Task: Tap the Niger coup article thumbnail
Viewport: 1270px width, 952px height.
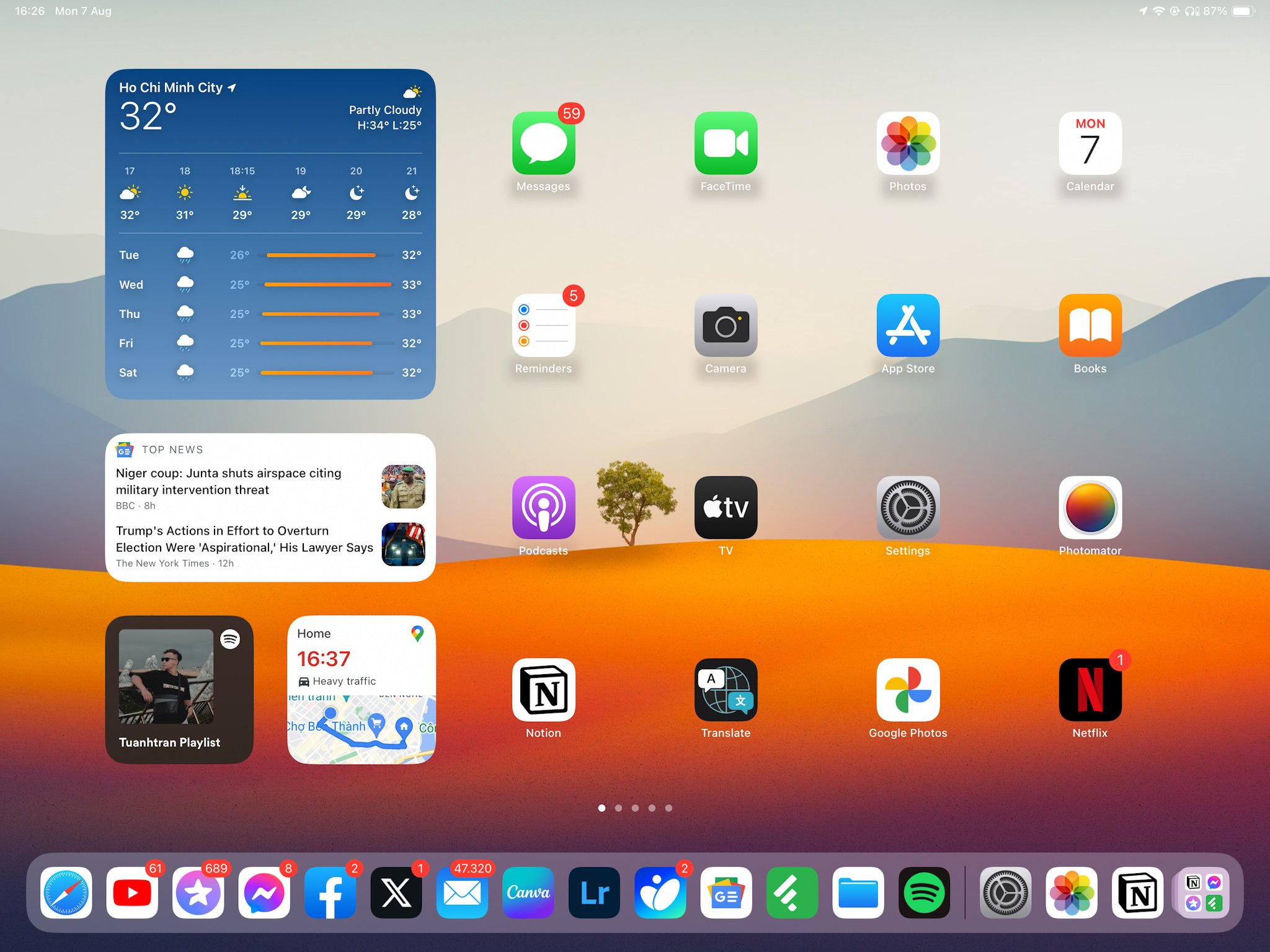Action: click(403, 487)
